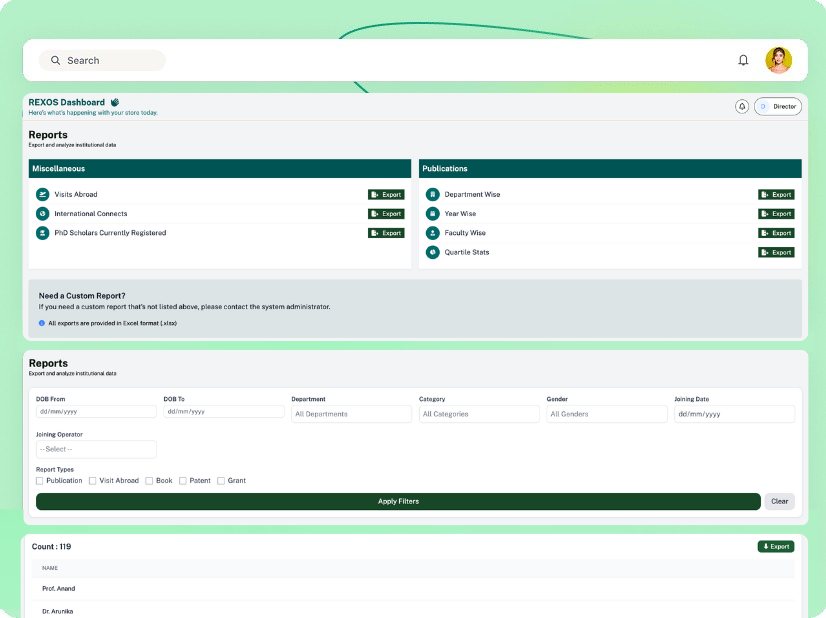Viewport: 826px width, 618px height.
Task: Open the All Departments dropdown
Action: pos(351,414)
